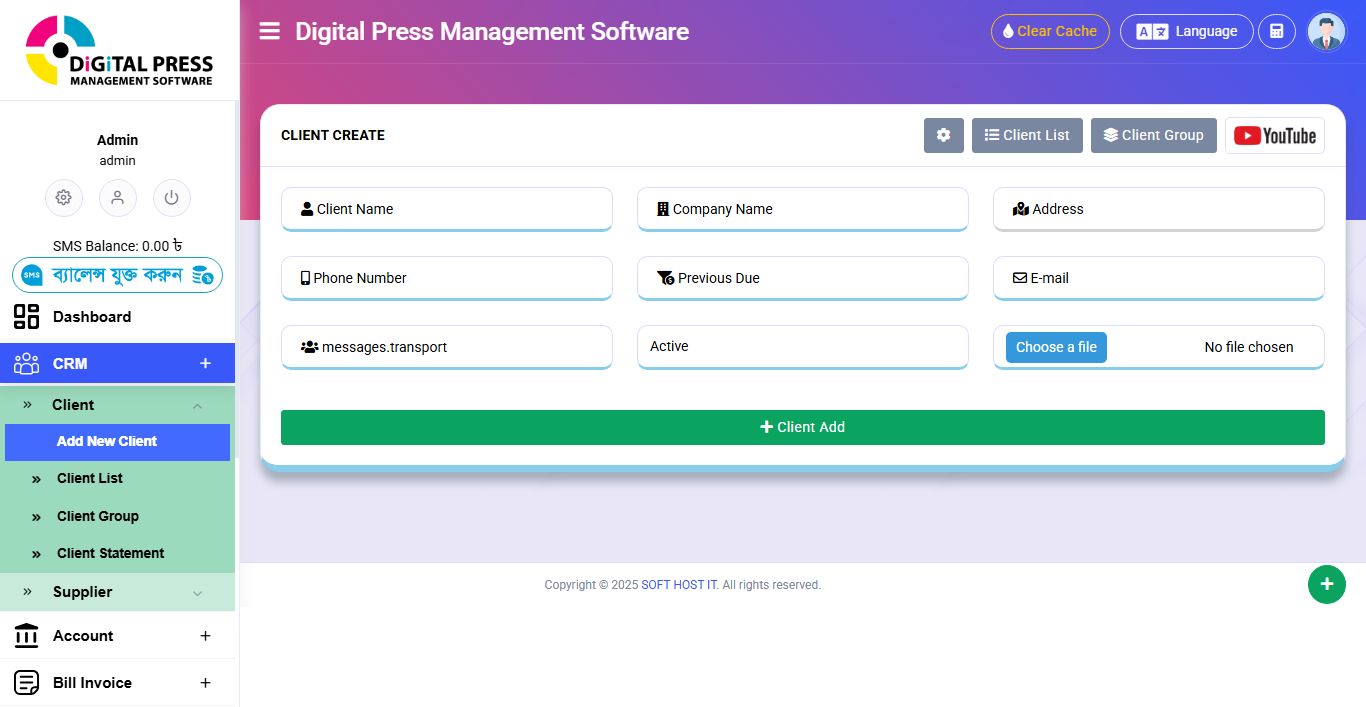This screenshot has width=1366, height=707.
Task: Open the Dashboard menu item
Action: [92, 317]
